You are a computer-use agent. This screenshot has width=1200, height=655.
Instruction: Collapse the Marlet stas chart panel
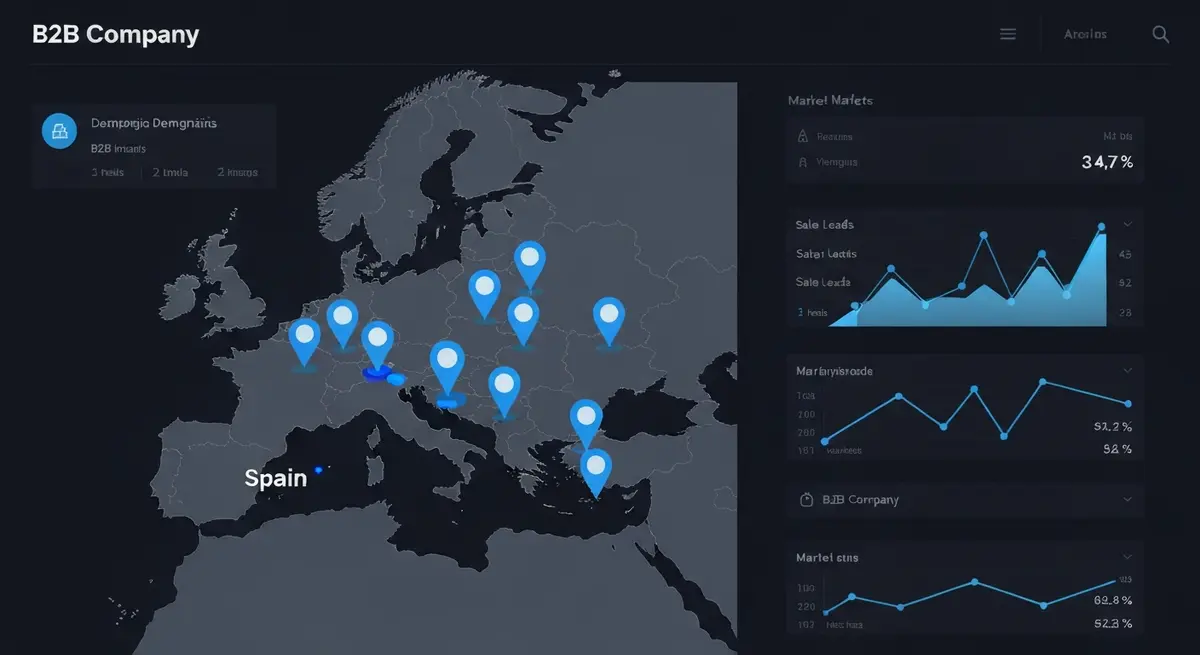click(x=1128, y=557)
